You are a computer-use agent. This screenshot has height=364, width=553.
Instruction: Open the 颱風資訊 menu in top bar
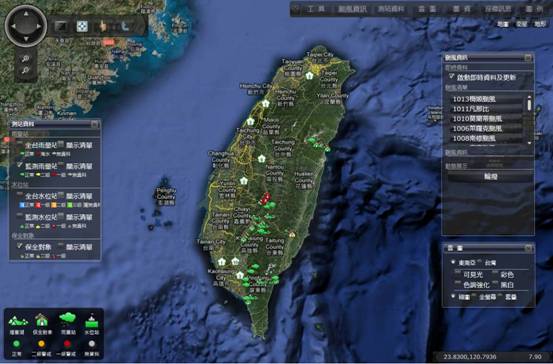pyautogui.click(x=353, y=9)
